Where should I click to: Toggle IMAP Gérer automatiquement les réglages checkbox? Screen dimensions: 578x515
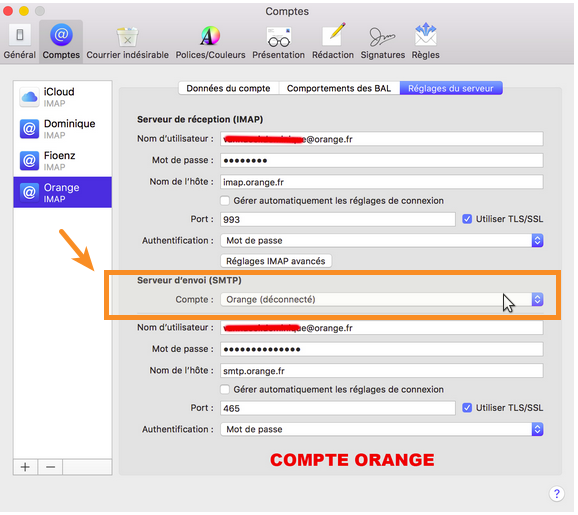pyautogui.click(x=225, y=201)
